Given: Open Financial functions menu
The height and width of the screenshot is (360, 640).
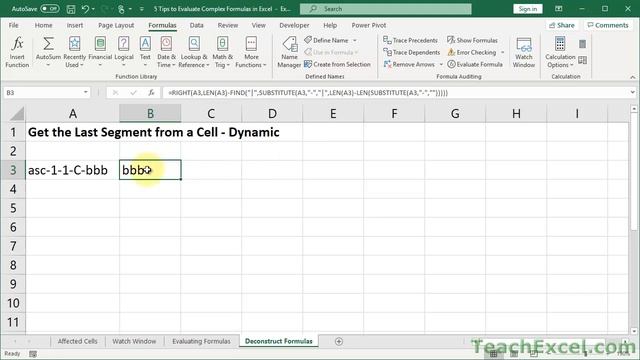Looking at the screenshot, I should [x=100, y=52].
